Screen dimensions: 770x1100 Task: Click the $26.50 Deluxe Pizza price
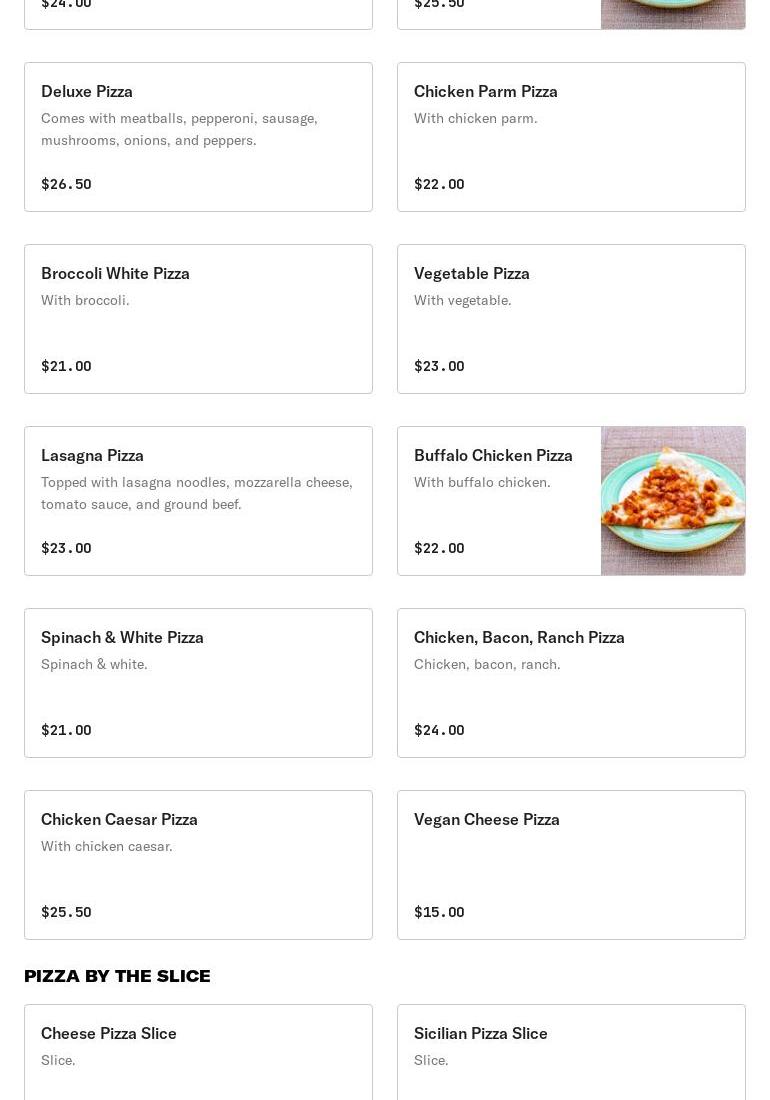[x=66, y=184]
